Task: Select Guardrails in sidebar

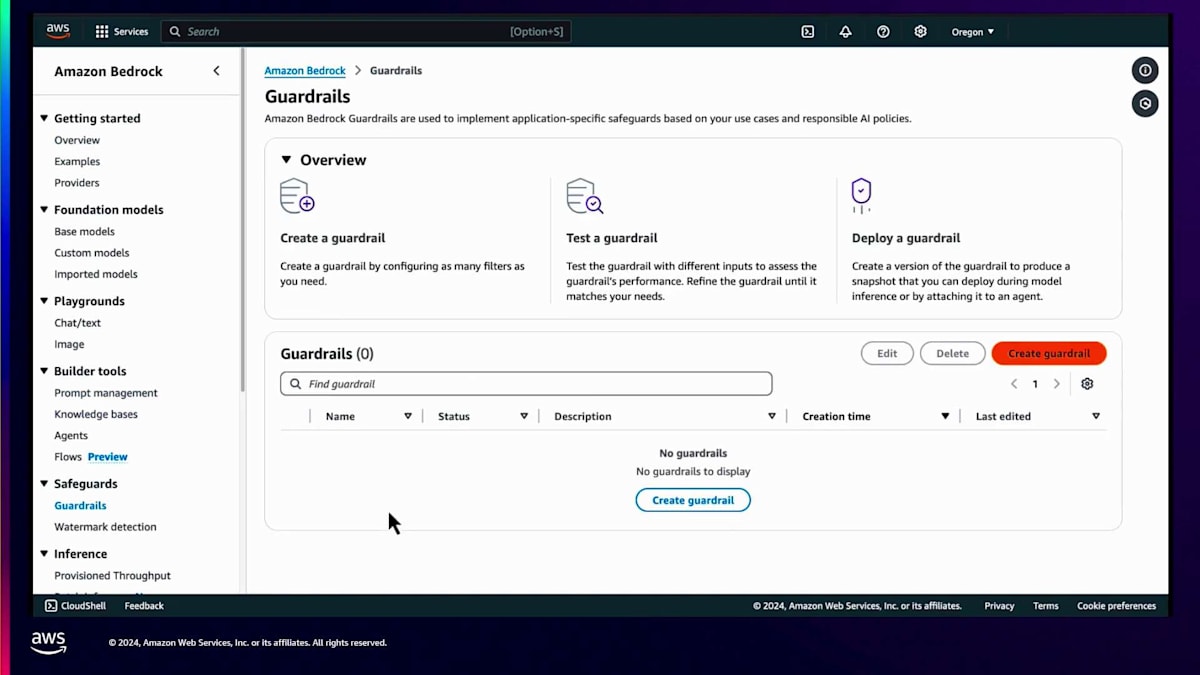Action: point(80,506)
